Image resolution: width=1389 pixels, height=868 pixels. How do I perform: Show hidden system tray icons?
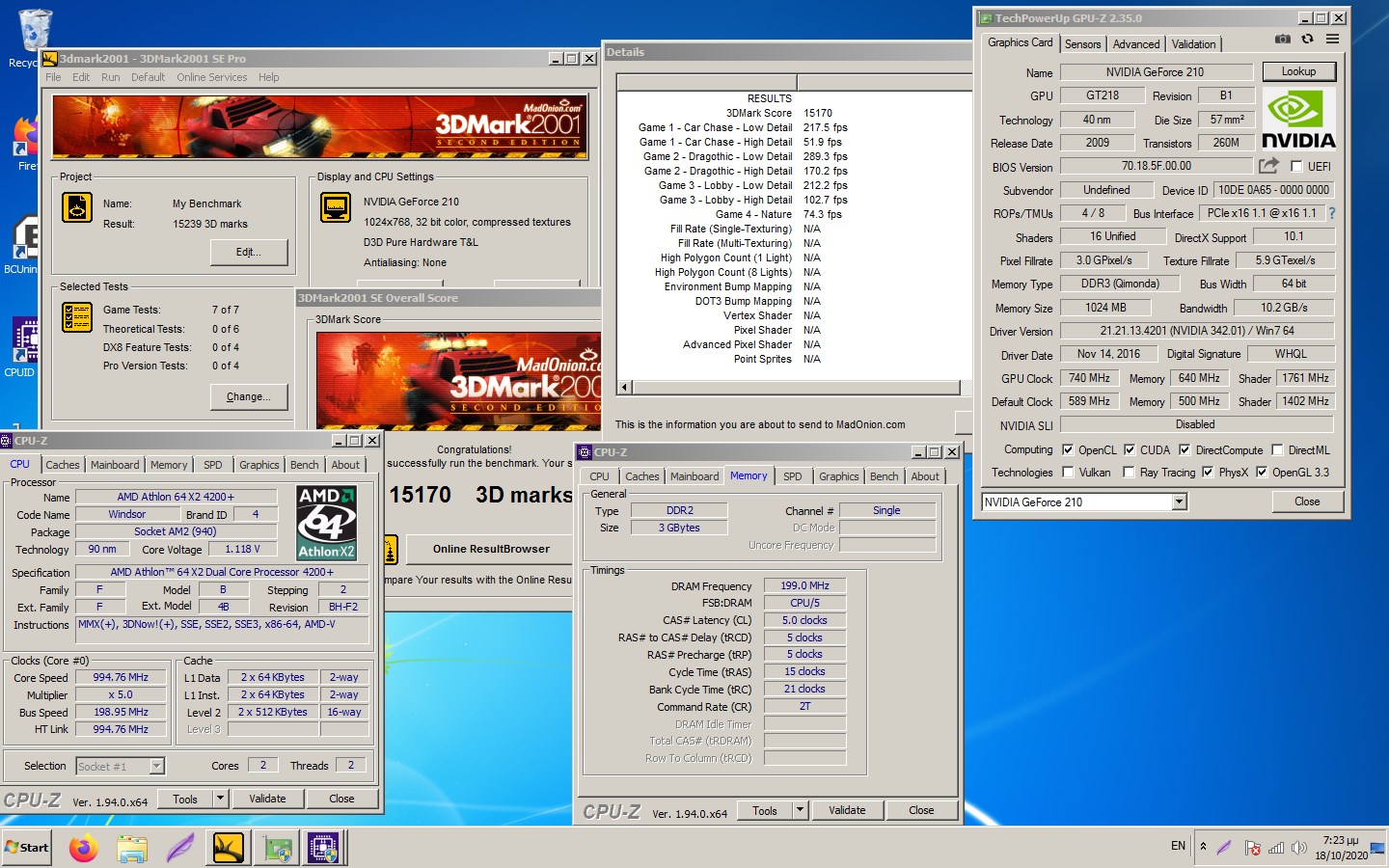point(1203,847)
